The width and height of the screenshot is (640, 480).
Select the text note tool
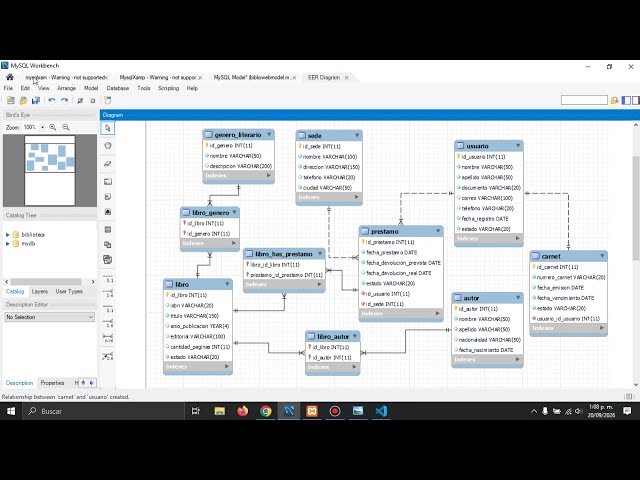point(107,197)
